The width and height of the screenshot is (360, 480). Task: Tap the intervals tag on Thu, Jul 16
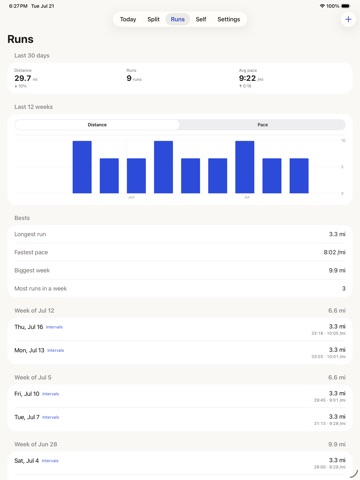(54, 327)
